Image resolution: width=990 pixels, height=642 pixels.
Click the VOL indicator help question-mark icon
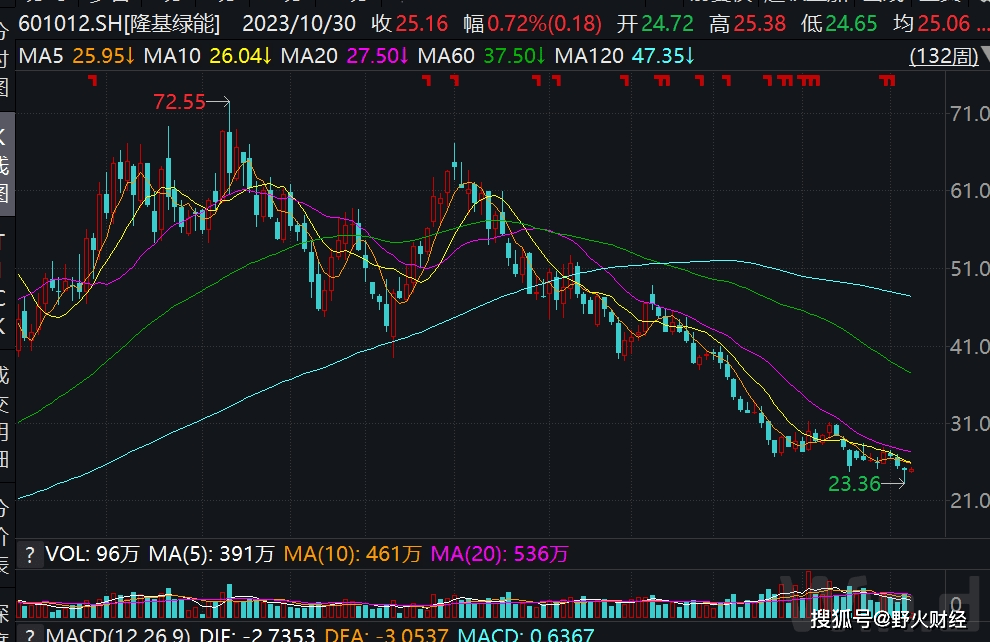(x=30, y=554)
